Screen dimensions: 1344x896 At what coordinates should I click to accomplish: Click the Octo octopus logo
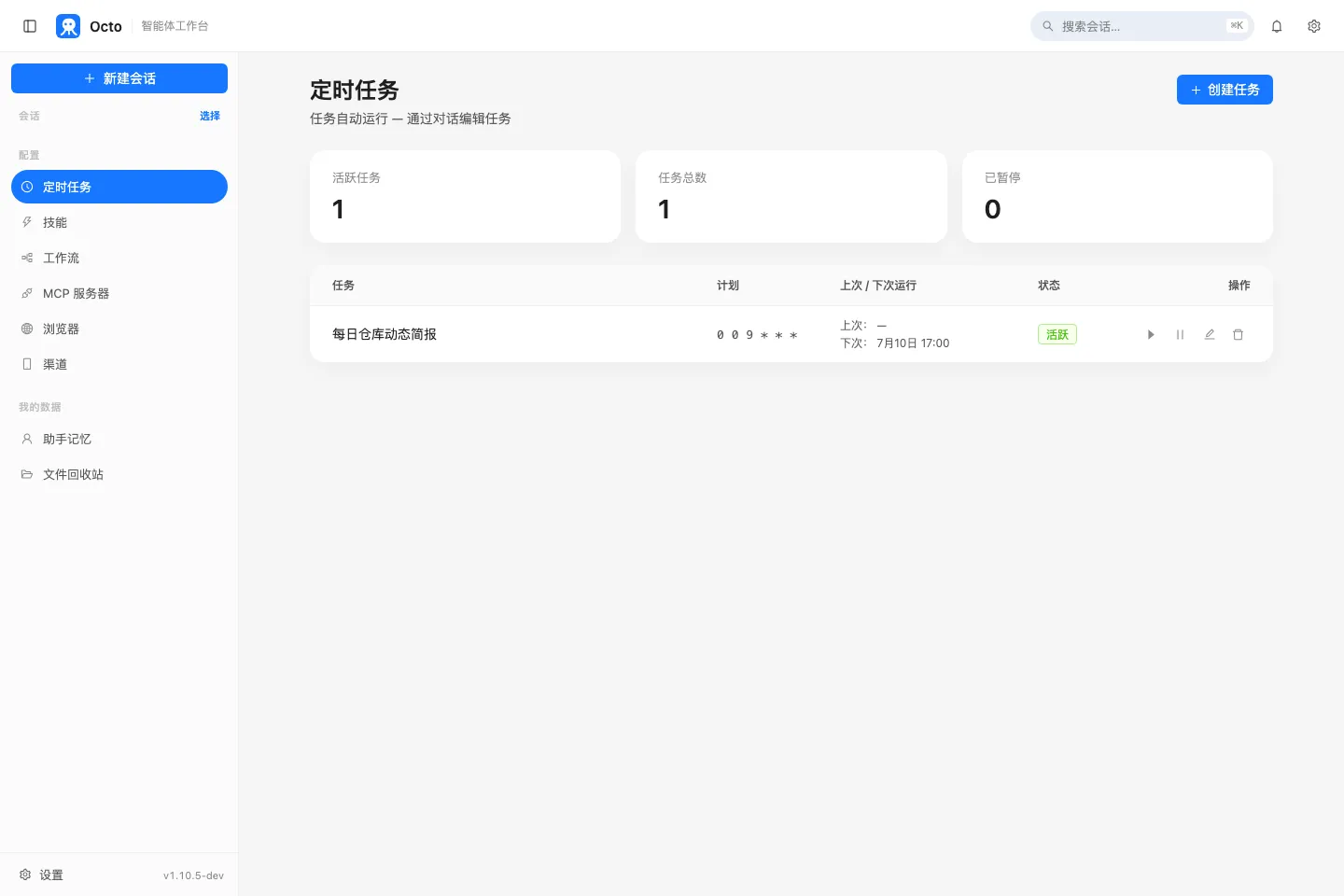click(68, 26)
